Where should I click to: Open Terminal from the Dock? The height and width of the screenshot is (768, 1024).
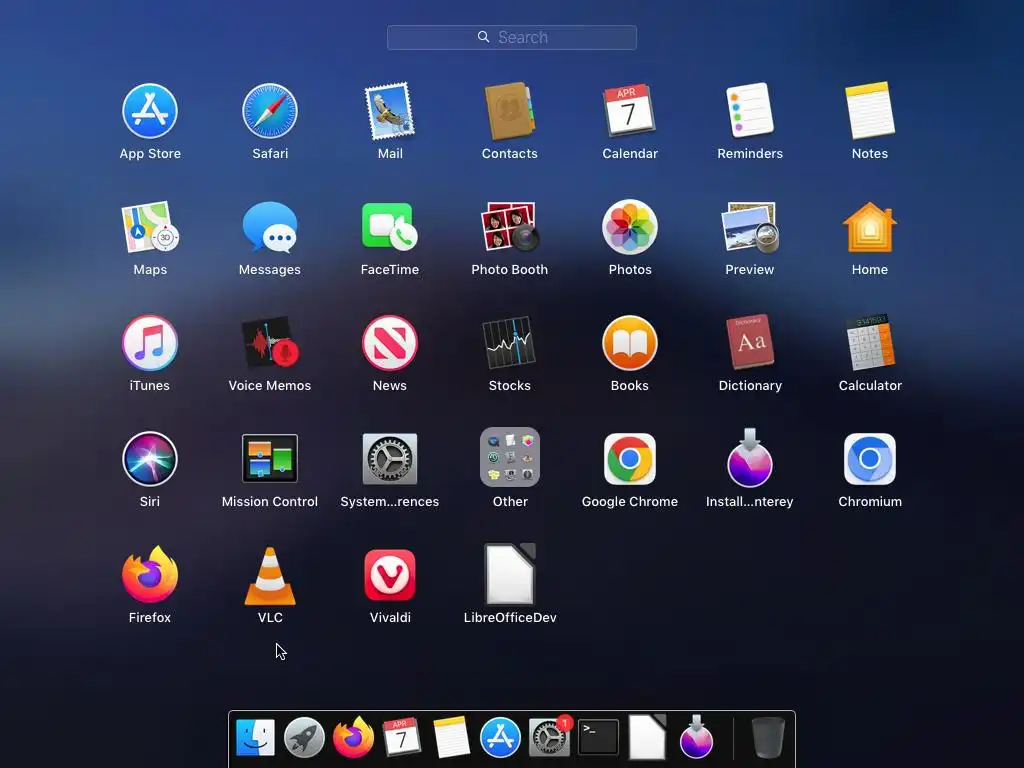click(598, 737)
